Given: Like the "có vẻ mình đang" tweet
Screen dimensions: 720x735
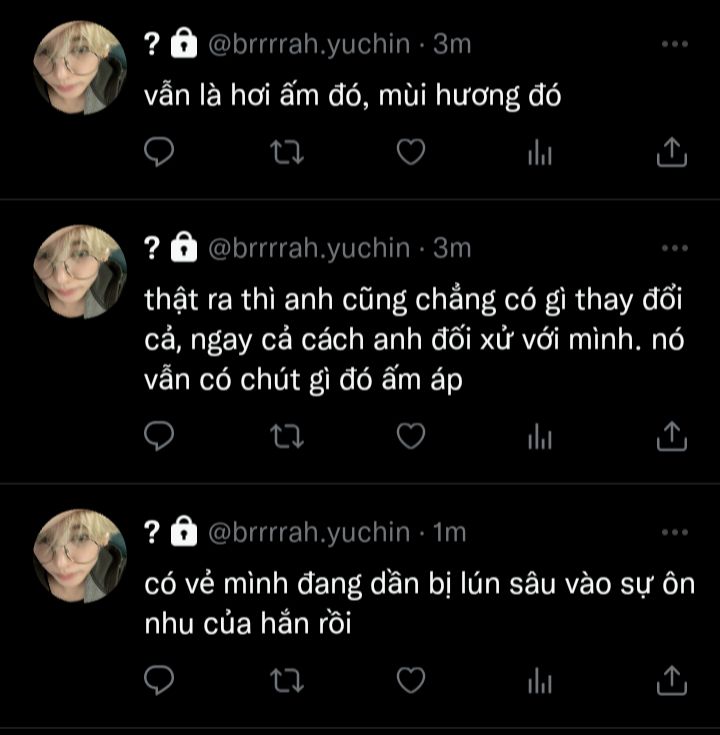Looking at the screenshot, I should coord(411,680).
